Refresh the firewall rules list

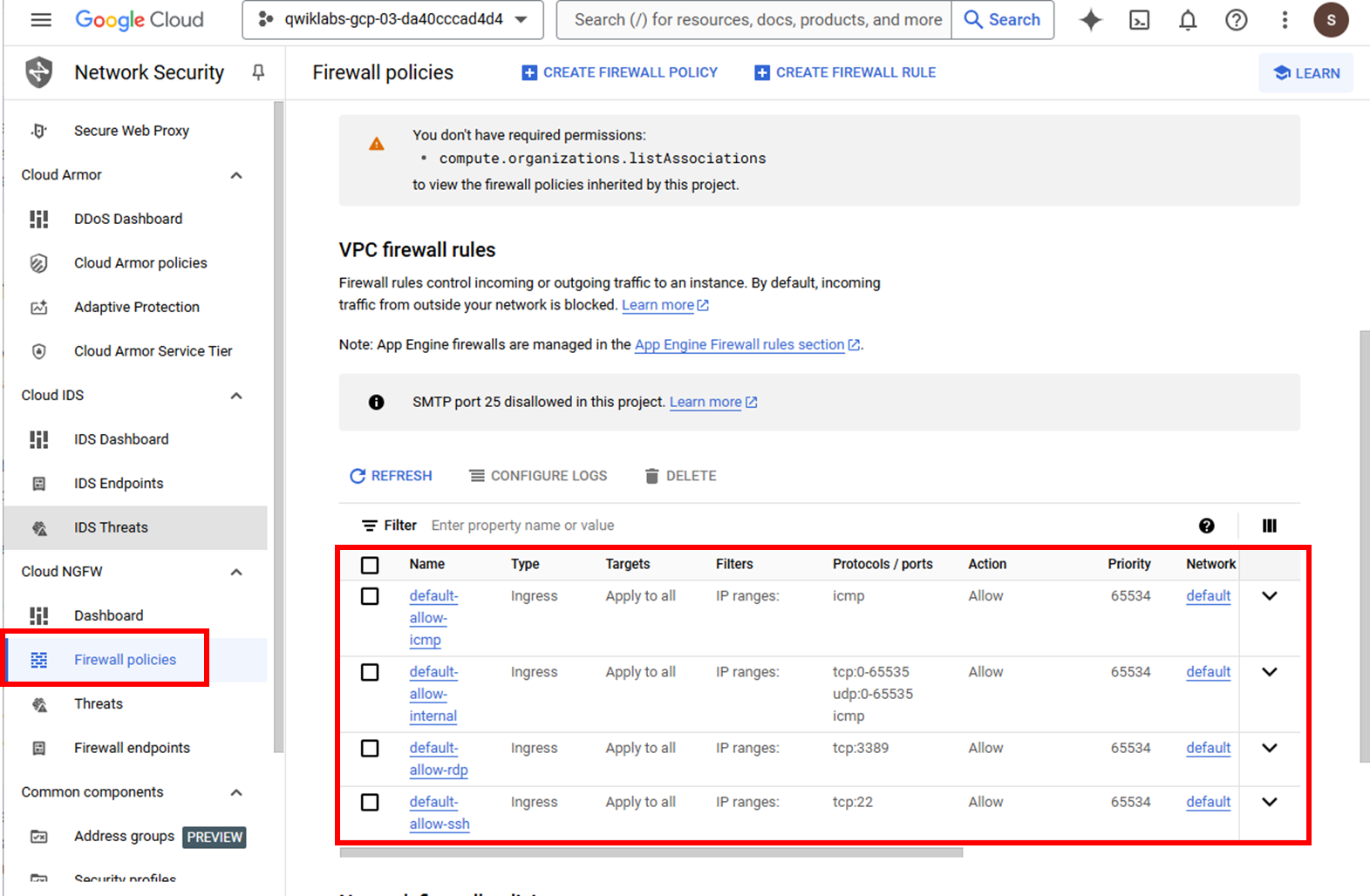tap(391, 476)
